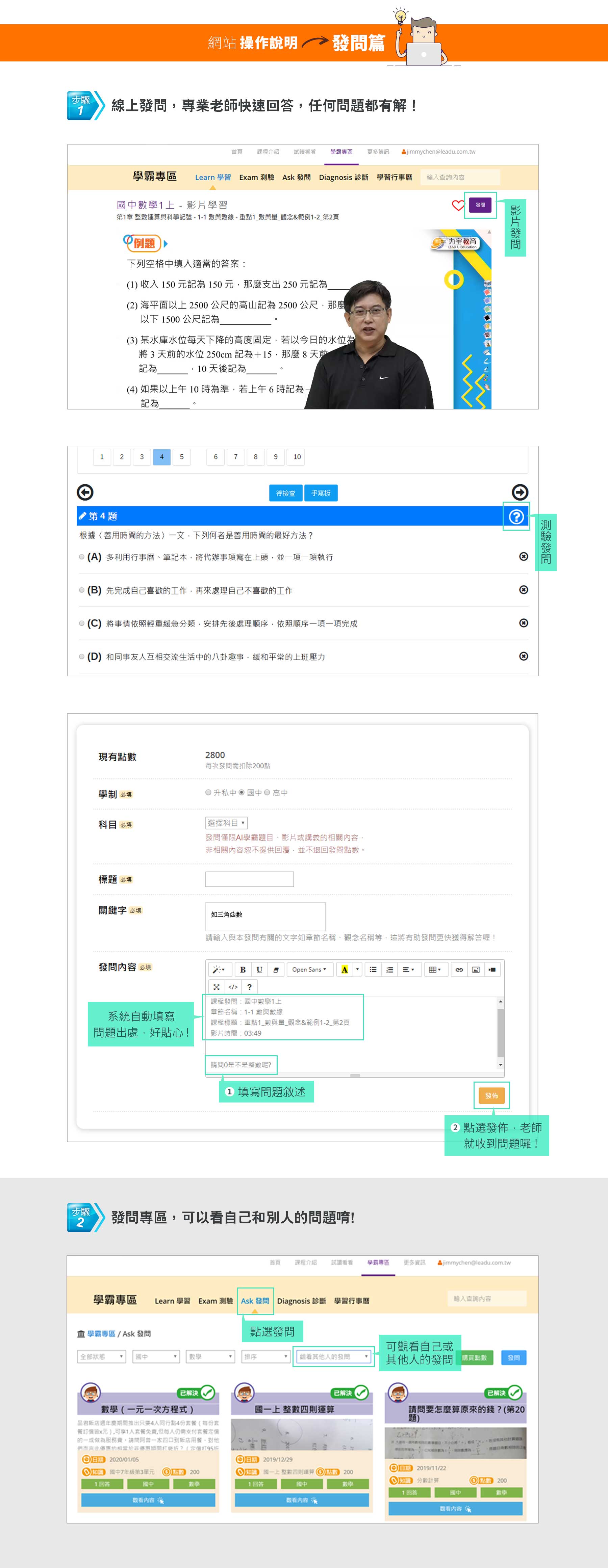The width and height of the screenshot is (608, 1568).
Task: Open the text color swatch in the editor
Action: click(345, 969)
